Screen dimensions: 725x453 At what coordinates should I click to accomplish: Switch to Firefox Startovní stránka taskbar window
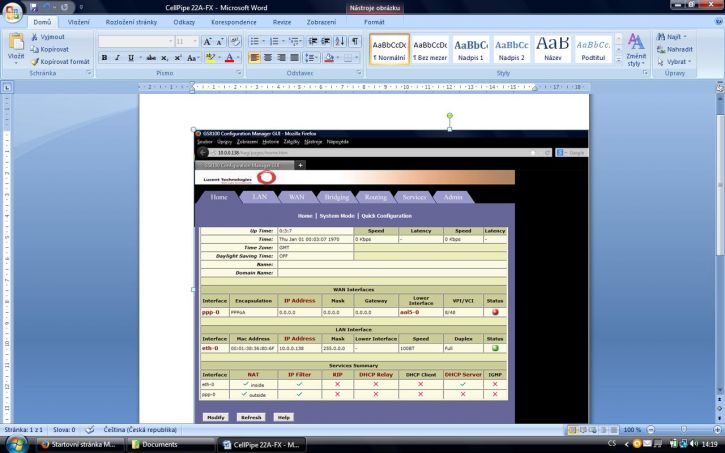click(x=80, y=444)
